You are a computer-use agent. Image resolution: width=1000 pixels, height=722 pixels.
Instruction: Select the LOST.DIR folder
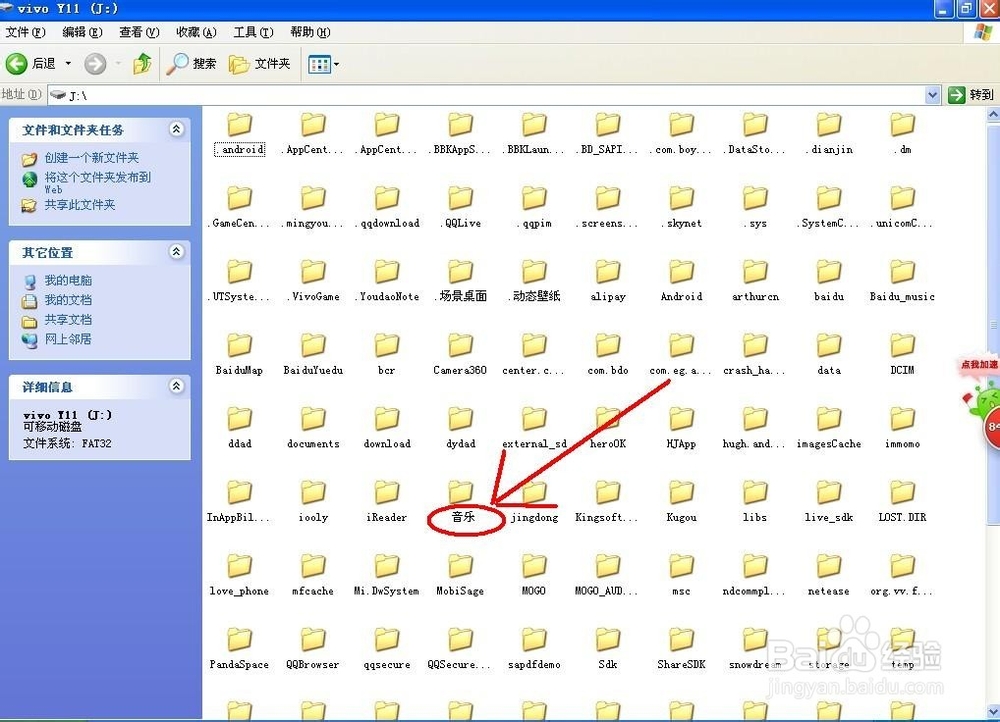coord(902,503)
